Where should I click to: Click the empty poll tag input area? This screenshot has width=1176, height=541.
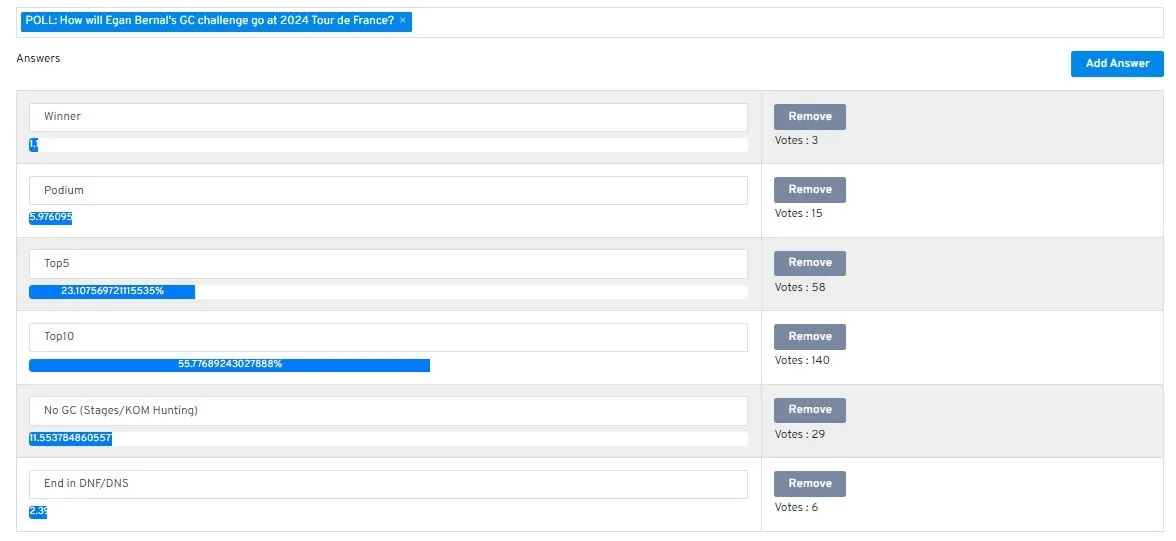pos(788,23)
